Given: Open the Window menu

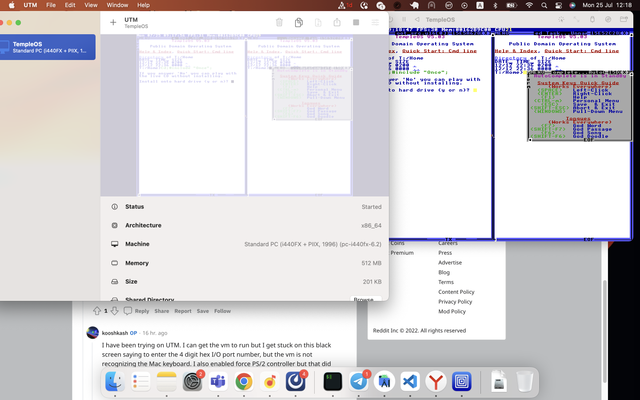Looking at the screenshot, I should [117, 5].
